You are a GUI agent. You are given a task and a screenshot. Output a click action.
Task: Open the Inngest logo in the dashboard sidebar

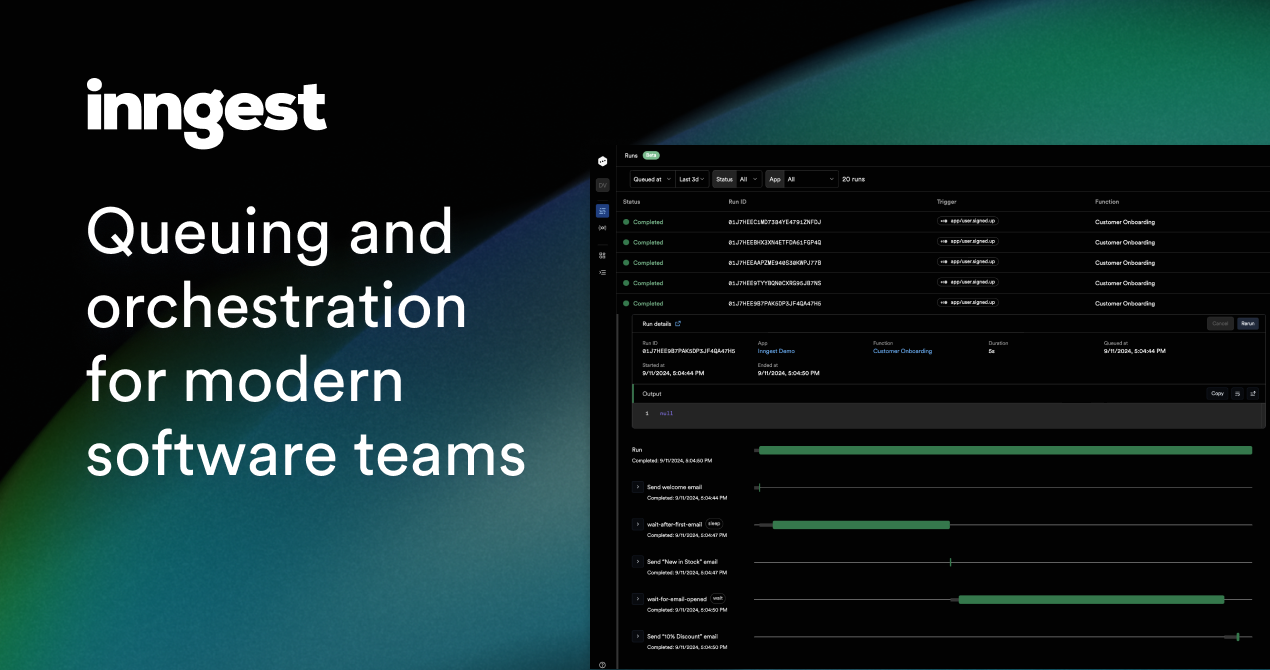(x=602, y=160)
